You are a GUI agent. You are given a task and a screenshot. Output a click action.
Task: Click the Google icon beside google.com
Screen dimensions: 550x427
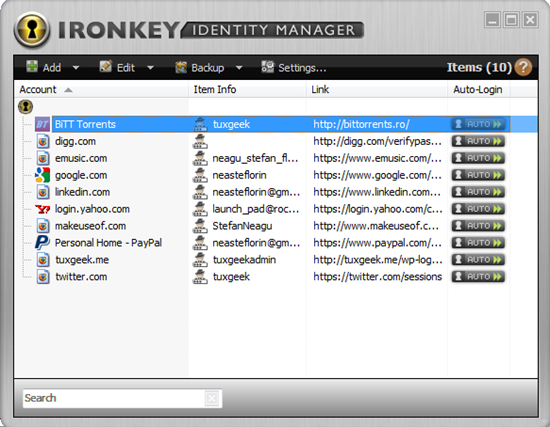point(42,175)
